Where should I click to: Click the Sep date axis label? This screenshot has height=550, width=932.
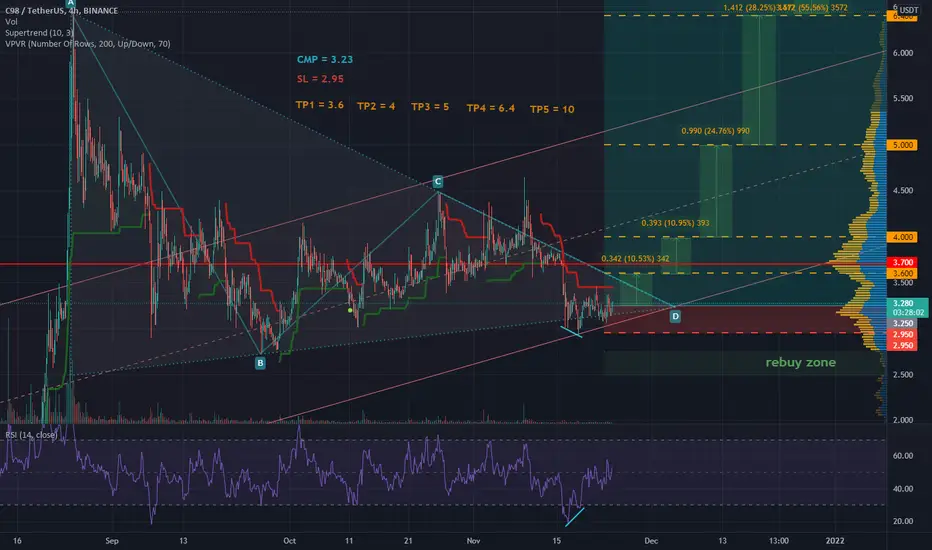[x=112, y=541]
